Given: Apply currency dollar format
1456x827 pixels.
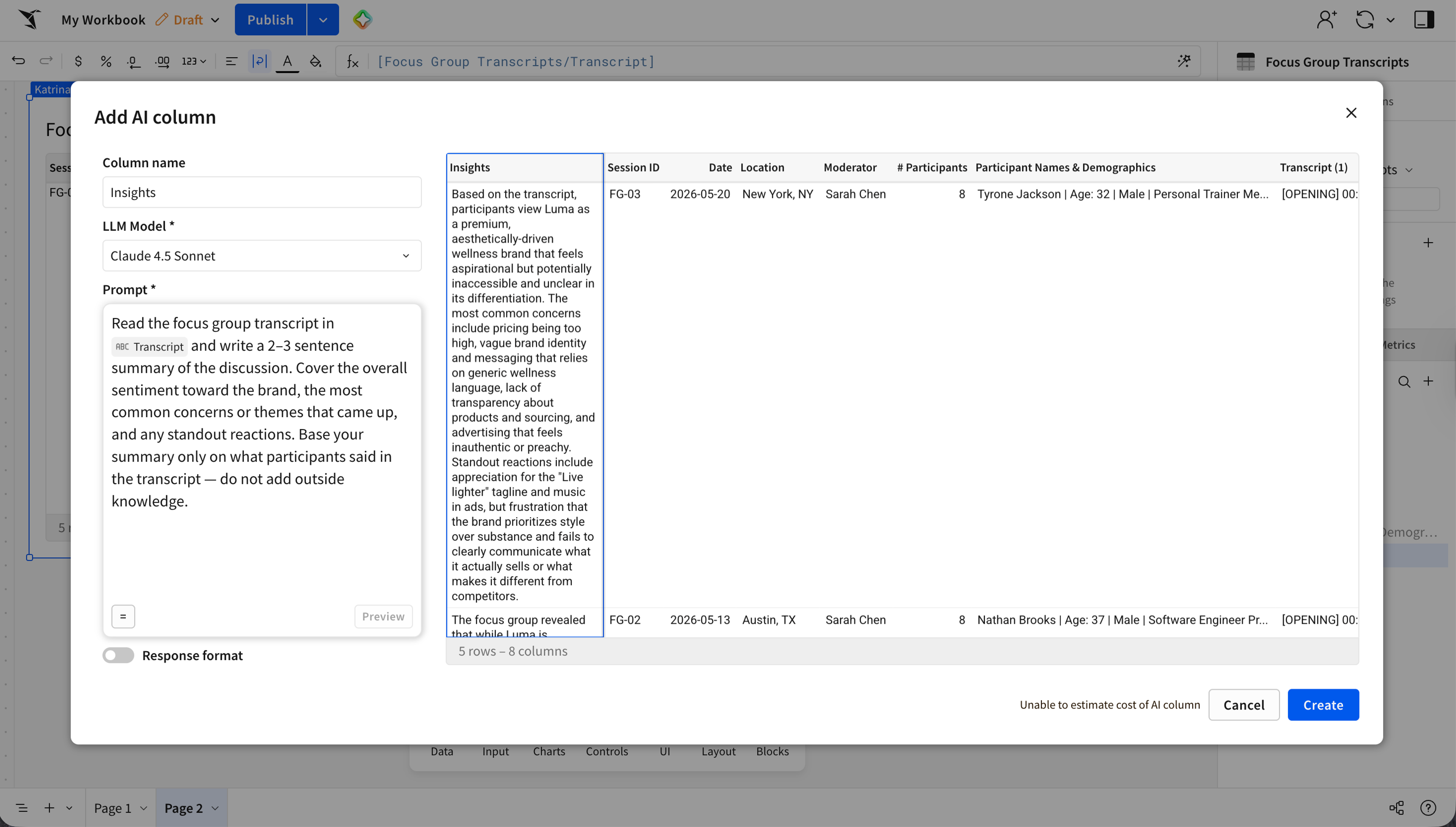Looking at the screenshot, I should click(78, 61).
